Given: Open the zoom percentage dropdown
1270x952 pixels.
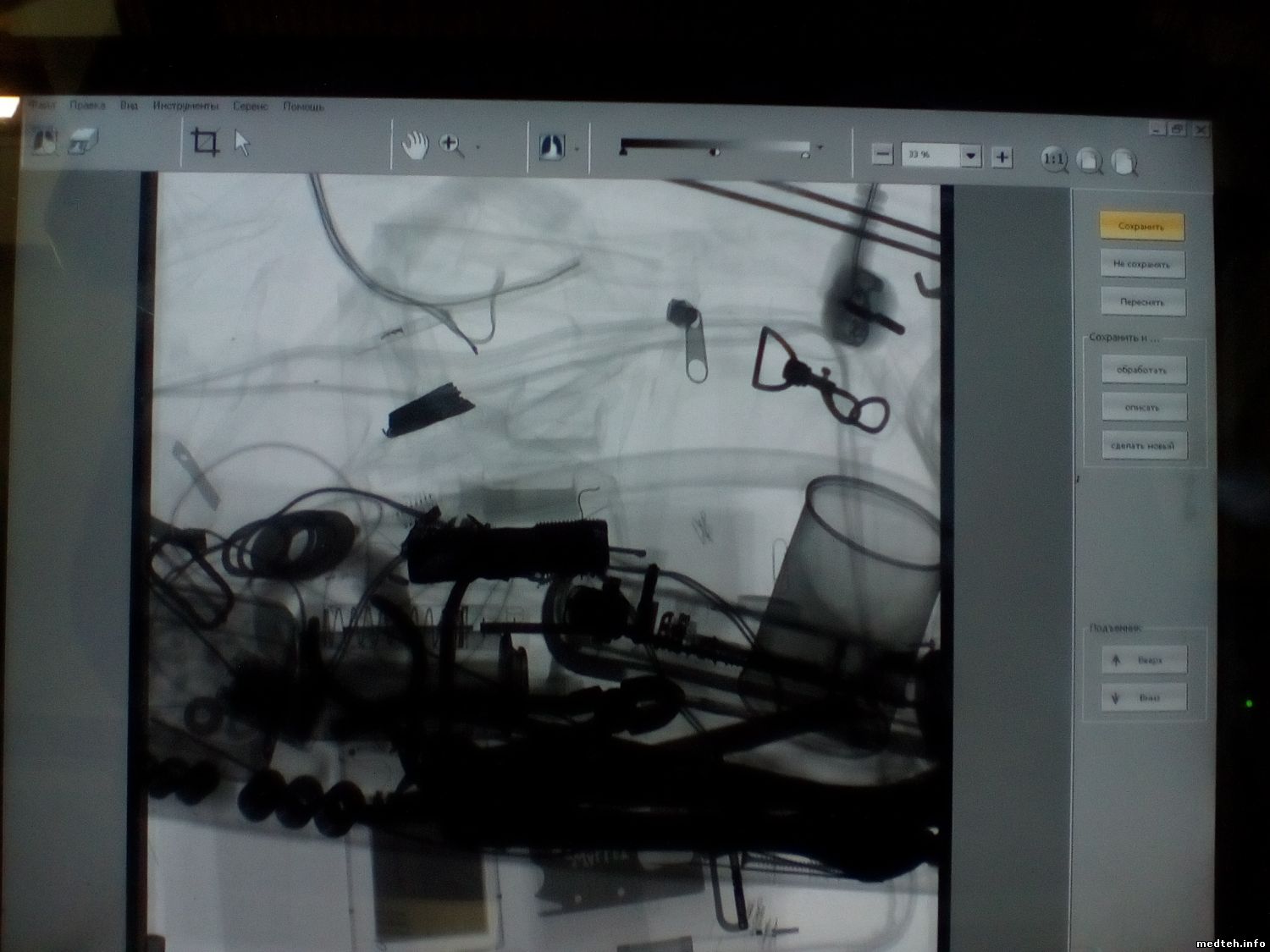Looking at the screenshot, I should [x=971, y=156].
